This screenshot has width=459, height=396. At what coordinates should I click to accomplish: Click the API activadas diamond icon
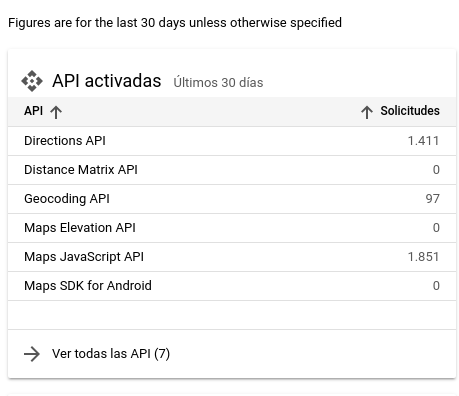(x=32, y=81)
